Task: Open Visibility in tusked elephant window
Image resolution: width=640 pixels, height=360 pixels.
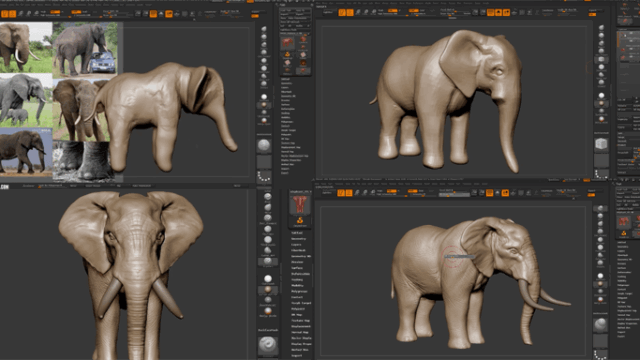Action: [x=622, y=281]
